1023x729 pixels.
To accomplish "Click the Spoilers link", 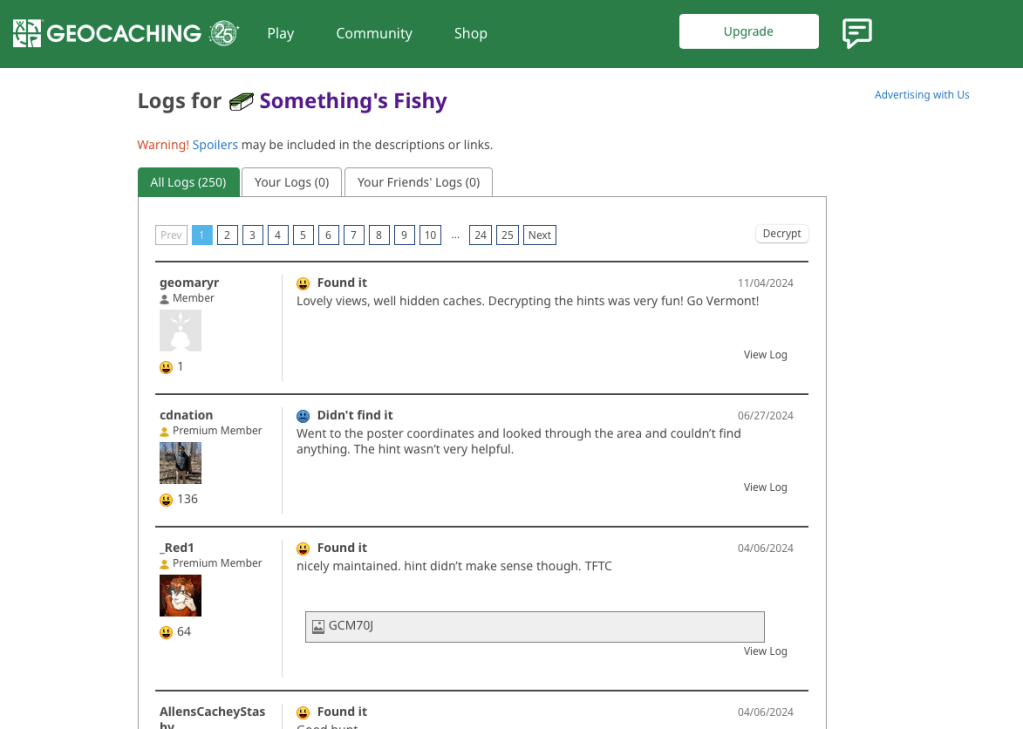I will coord(215,145).
